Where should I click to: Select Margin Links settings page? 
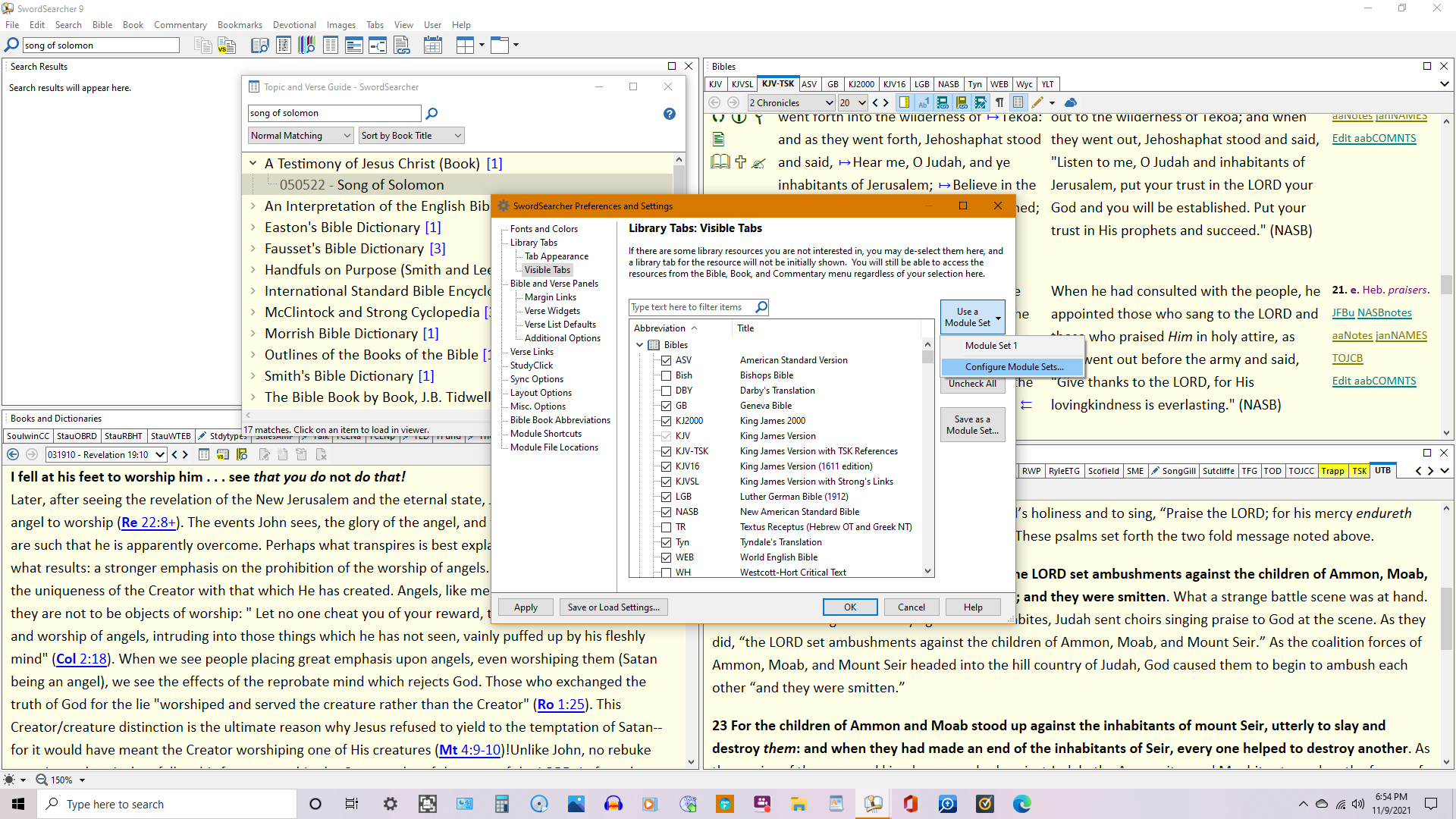coord(551,297)
